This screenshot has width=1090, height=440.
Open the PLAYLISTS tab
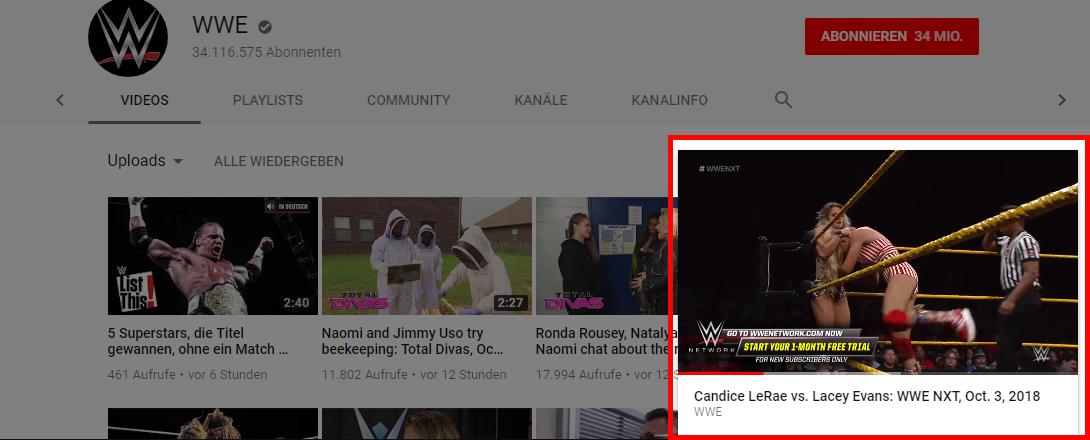click(267, 100)
